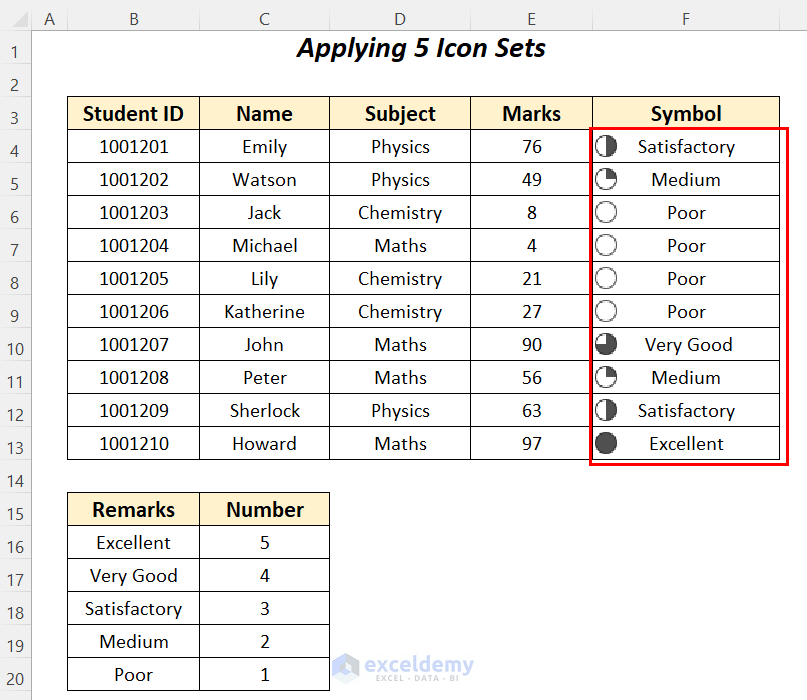Click the half-filled circle icon in Emily's row
Viewport: 807px width, 700px height.
pos(606,147)
